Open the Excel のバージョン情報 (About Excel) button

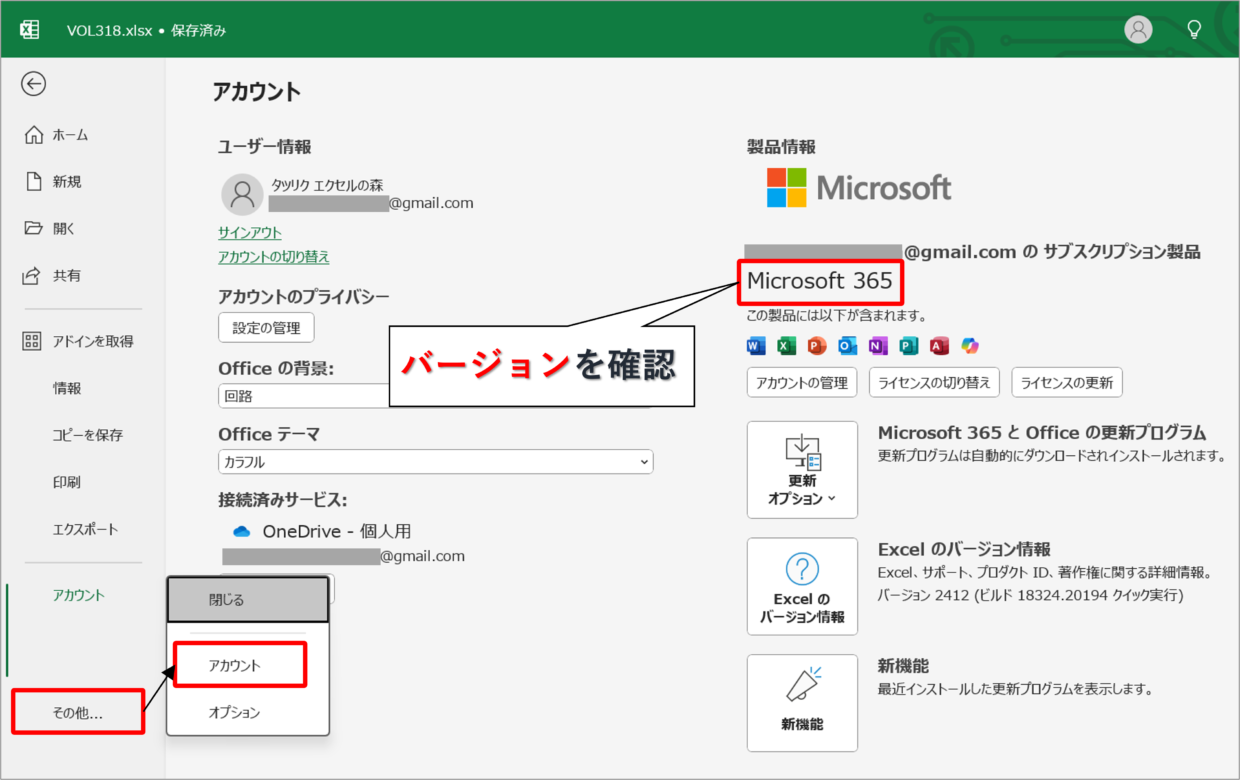point(802,587)
